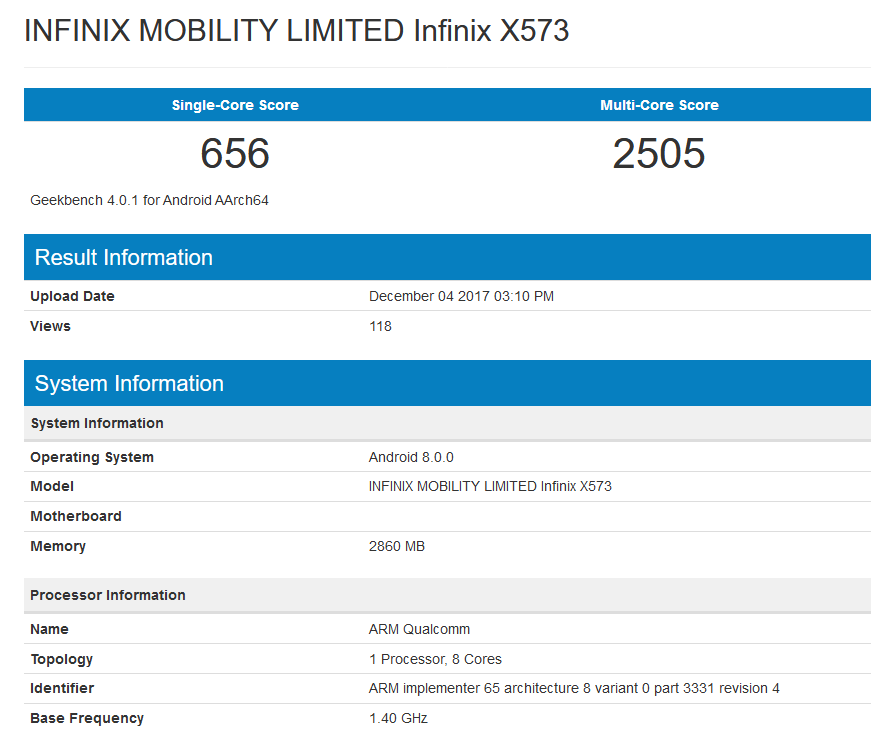
Task: Select the 'Base Frequency' label
Action: [x=87, y=718]
